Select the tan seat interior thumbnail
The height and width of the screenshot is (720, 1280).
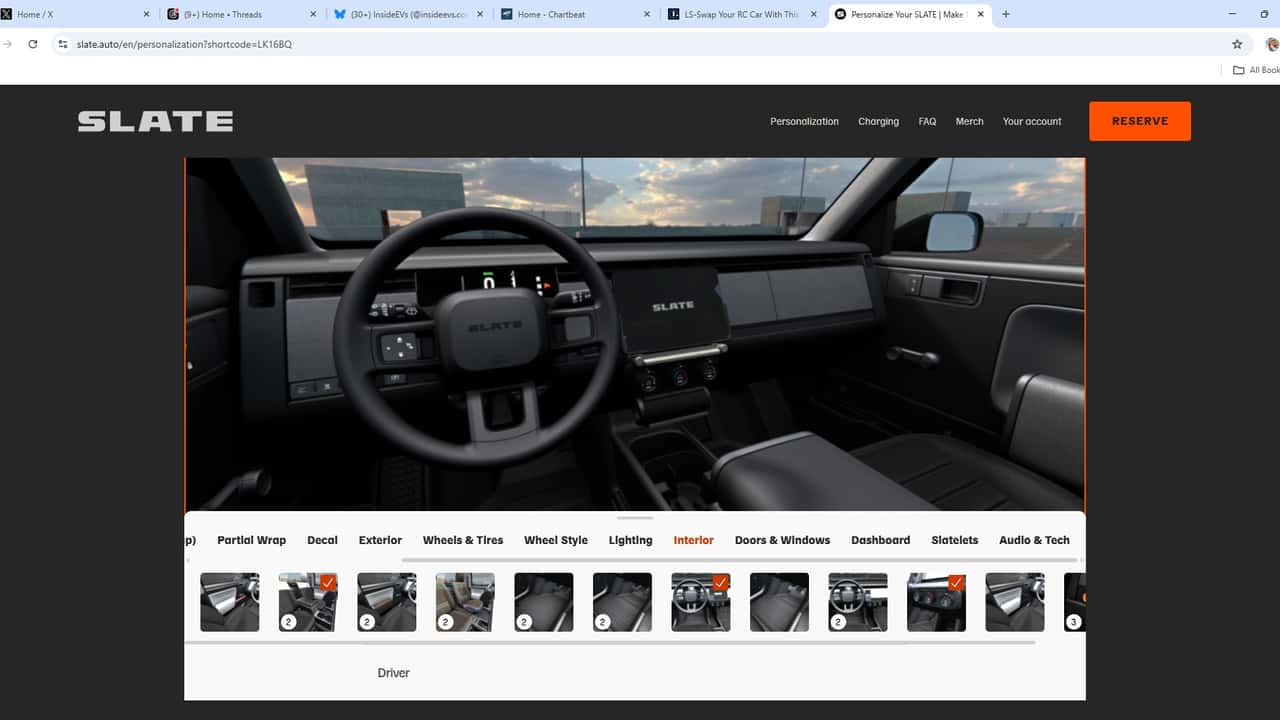pos(465,602)
